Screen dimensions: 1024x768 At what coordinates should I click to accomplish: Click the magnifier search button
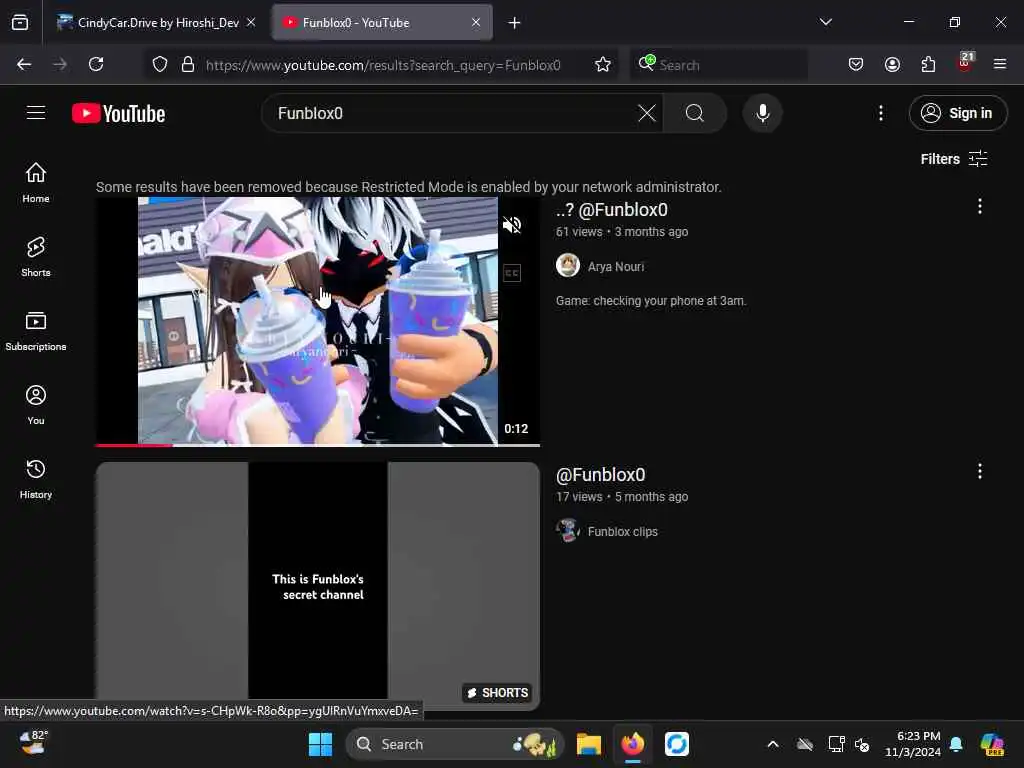(x=695, y=113)
